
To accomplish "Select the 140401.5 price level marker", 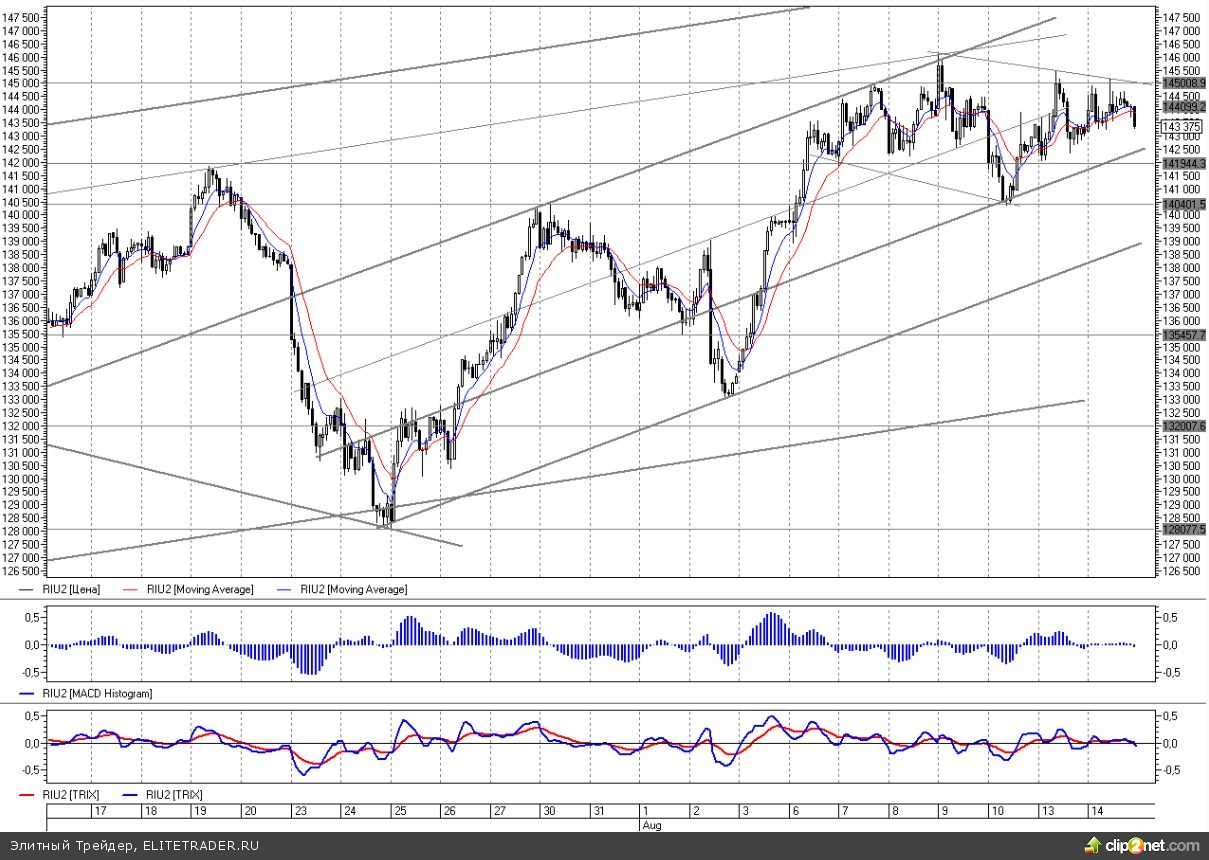I will 1182,204.
